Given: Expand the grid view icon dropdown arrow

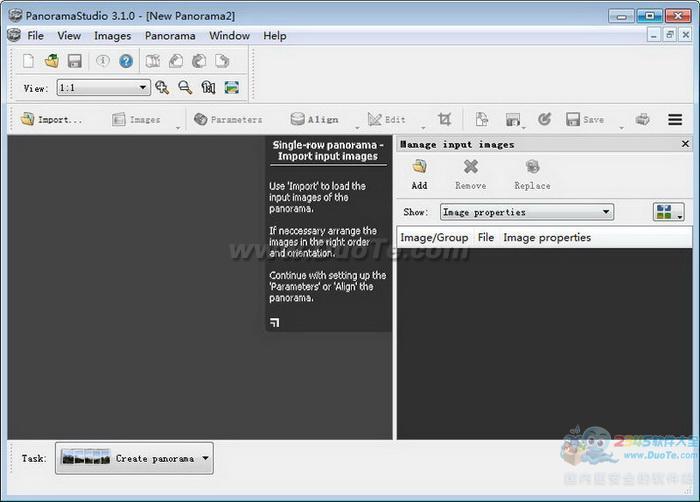Looking at the screenshot, I should click(679, 217).
